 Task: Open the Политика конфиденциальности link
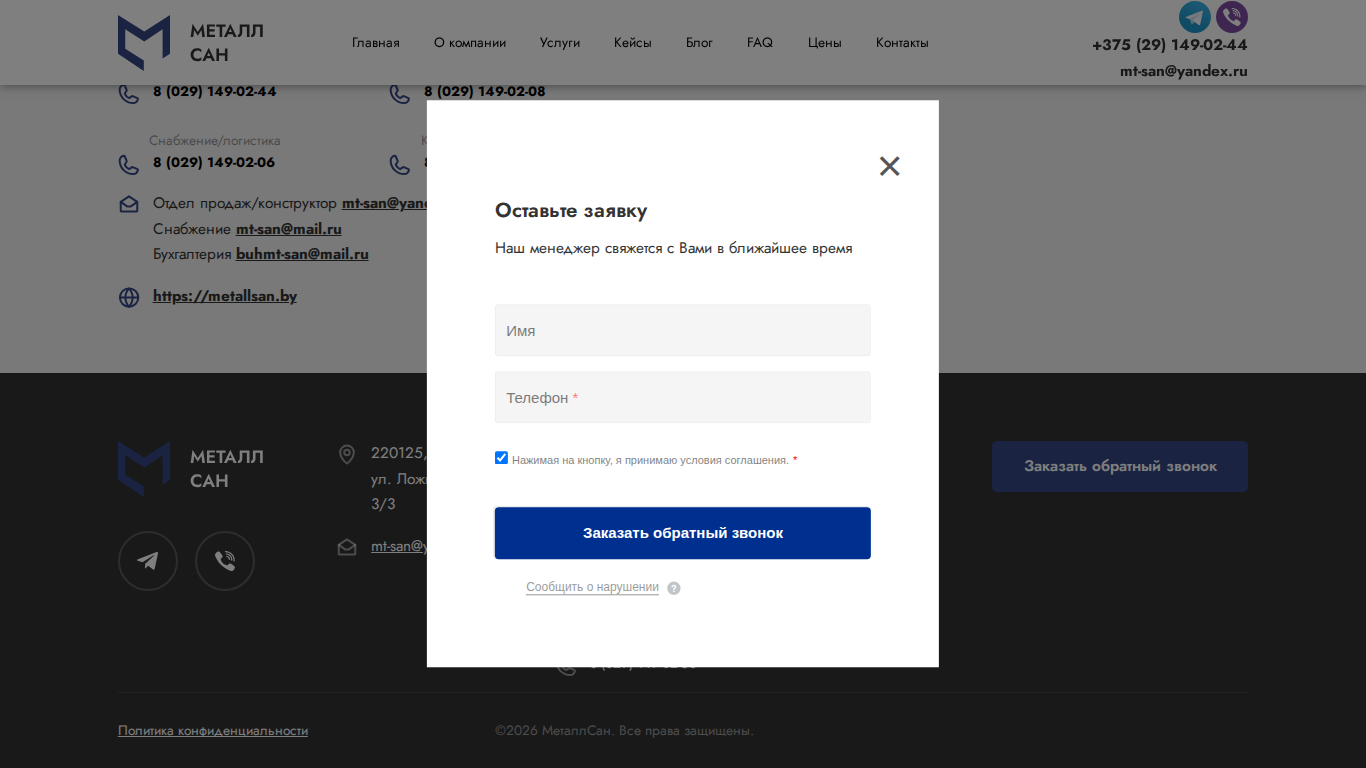[x=213, y=731]
